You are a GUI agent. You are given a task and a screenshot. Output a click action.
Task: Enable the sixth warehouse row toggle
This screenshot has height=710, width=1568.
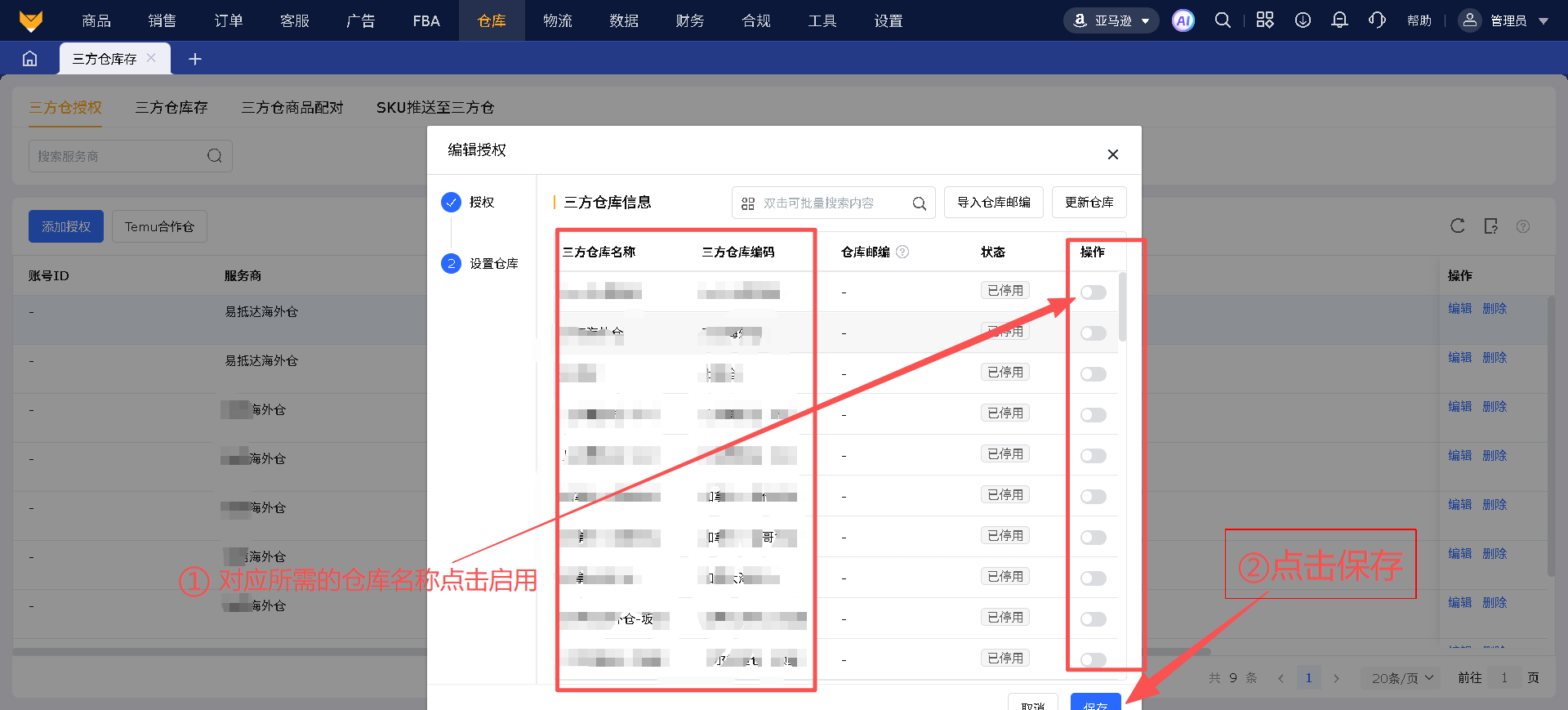pyautogui.click(x=1093, y=497)
